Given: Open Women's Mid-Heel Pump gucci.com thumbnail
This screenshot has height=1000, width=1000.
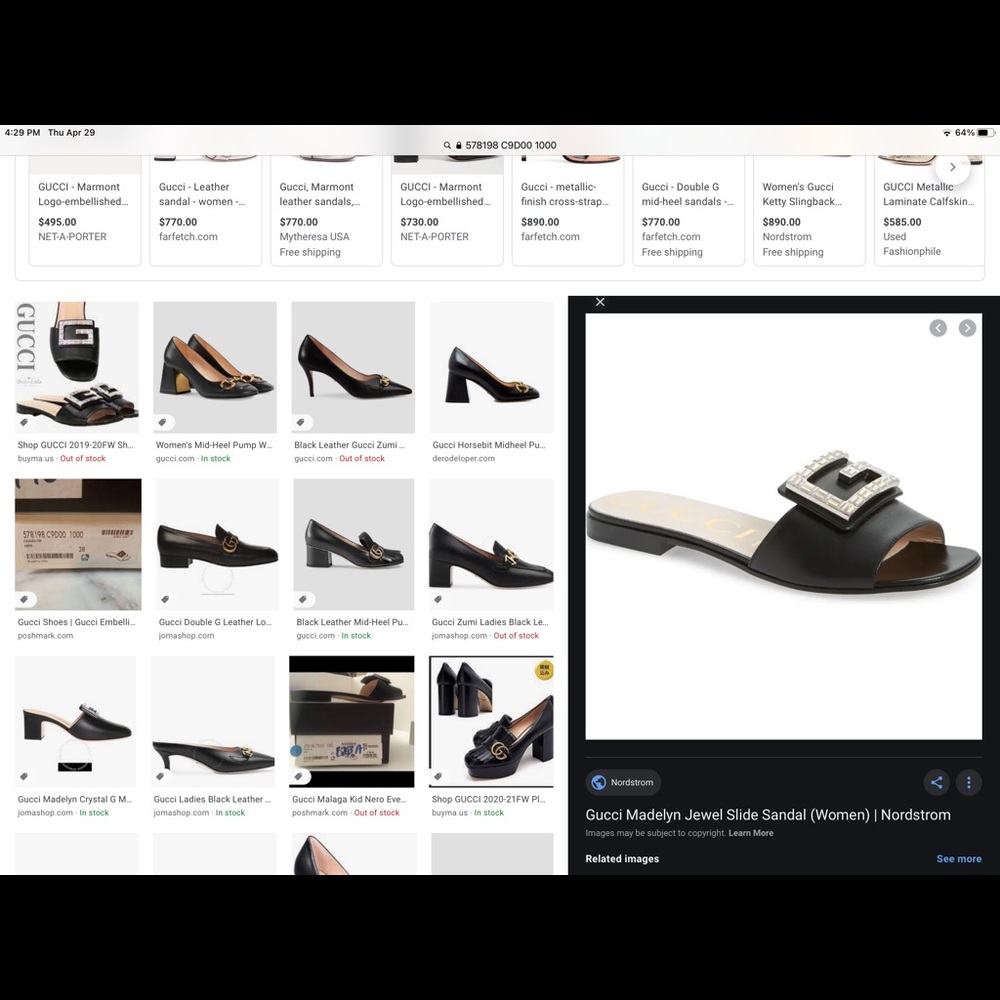Looking at the screenshot, I should 215,367.
